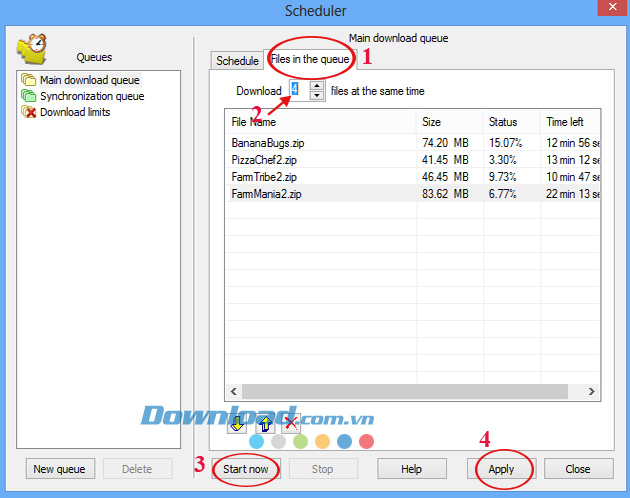Click the 41.45 MB size cell
630x498 pixels.
coord(445,160)
